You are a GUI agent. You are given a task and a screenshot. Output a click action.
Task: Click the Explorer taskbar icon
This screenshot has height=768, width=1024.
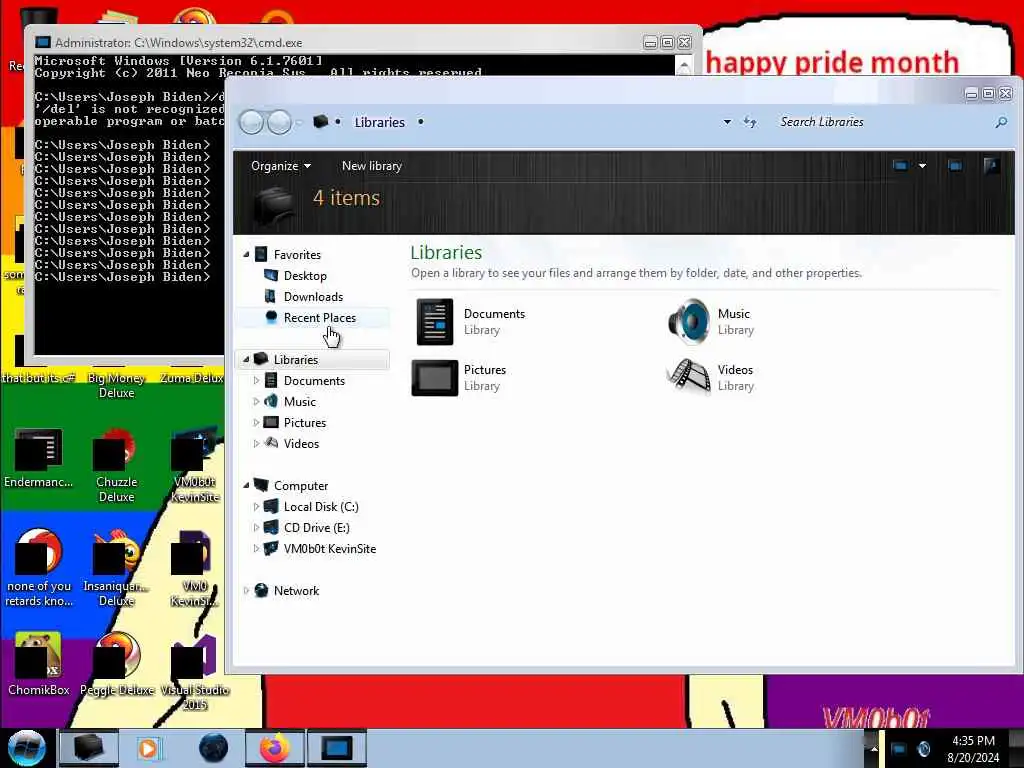[88, 748]
